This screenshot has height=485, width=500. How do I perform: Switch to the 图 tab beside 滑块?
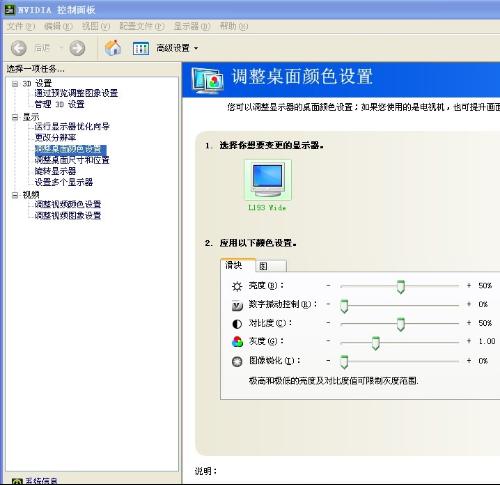[271, 266]
